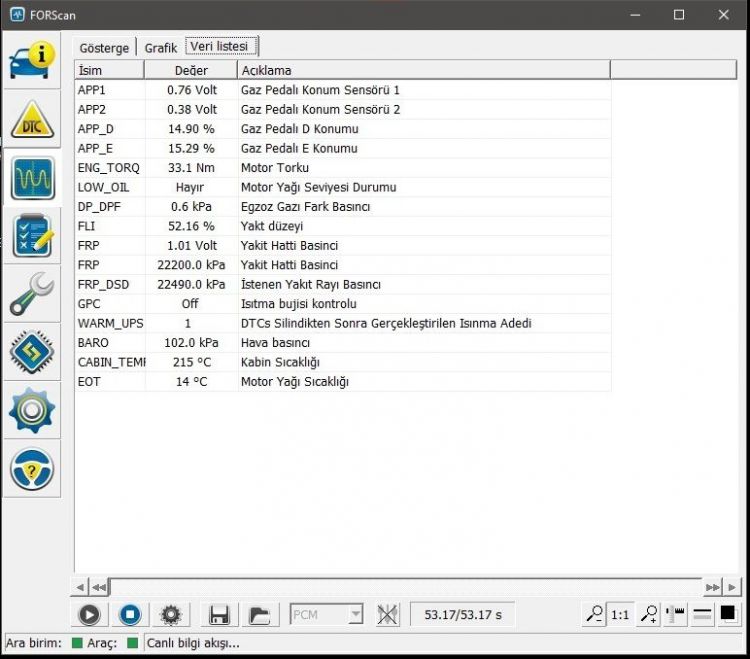Open the chip module configuration section

pyautogui.click(x=32, y=352)
